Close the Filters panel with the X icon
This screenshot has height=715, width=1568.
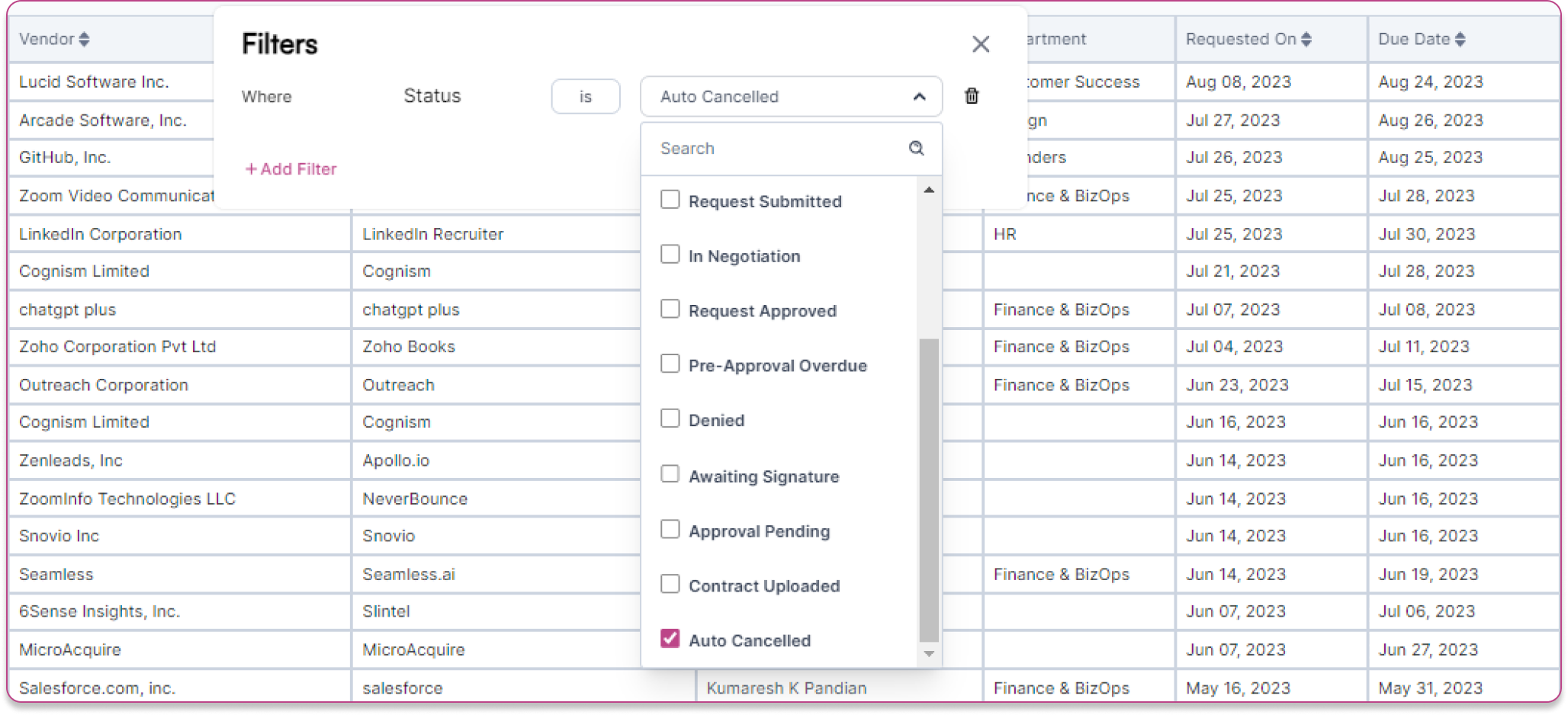[981, 44]
